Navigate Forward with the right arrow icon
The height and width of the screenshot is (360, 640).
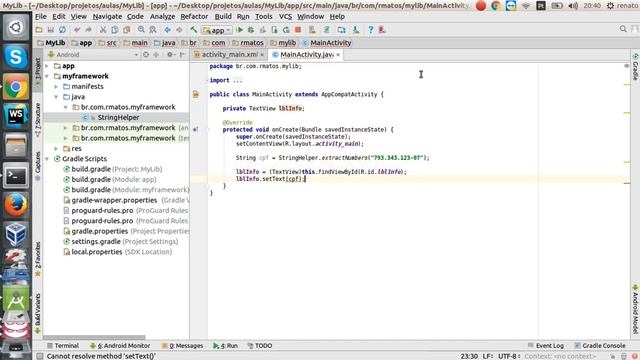tap(179, 30)
